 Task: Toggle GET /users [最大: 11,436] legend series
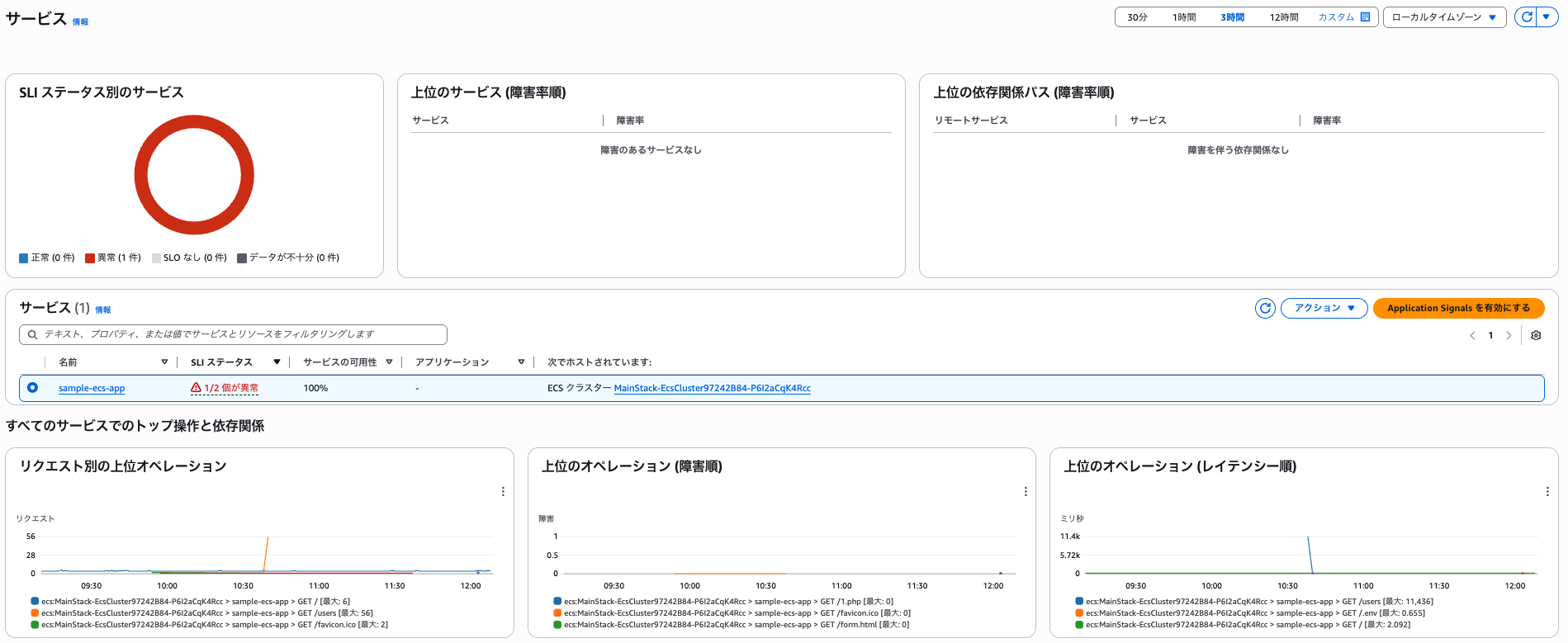click(x=1254, y=602)
